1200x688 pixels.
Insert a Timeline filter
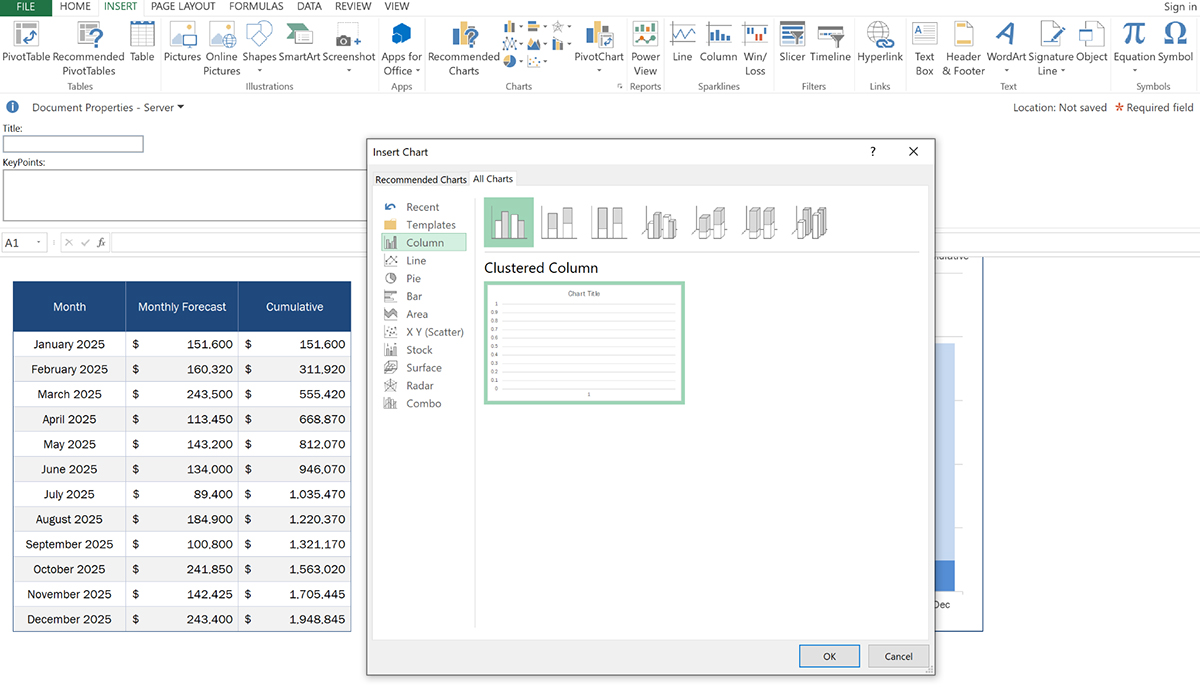(830, 45)
